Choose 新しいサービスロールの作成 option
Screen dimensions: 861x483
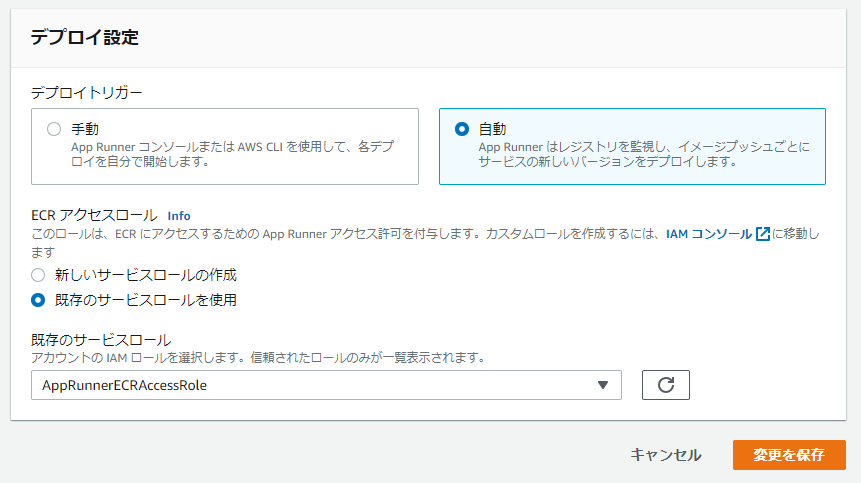click(38, 274)
